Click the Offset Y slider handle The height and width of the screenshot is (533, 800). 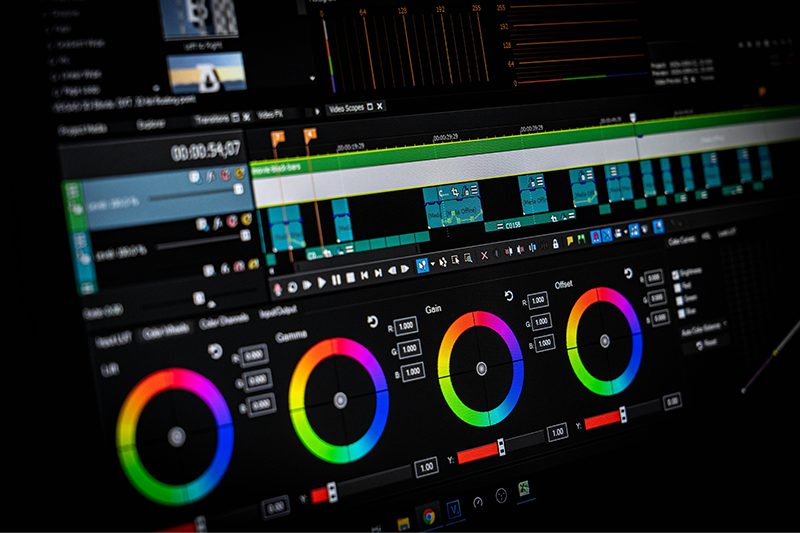623,415
